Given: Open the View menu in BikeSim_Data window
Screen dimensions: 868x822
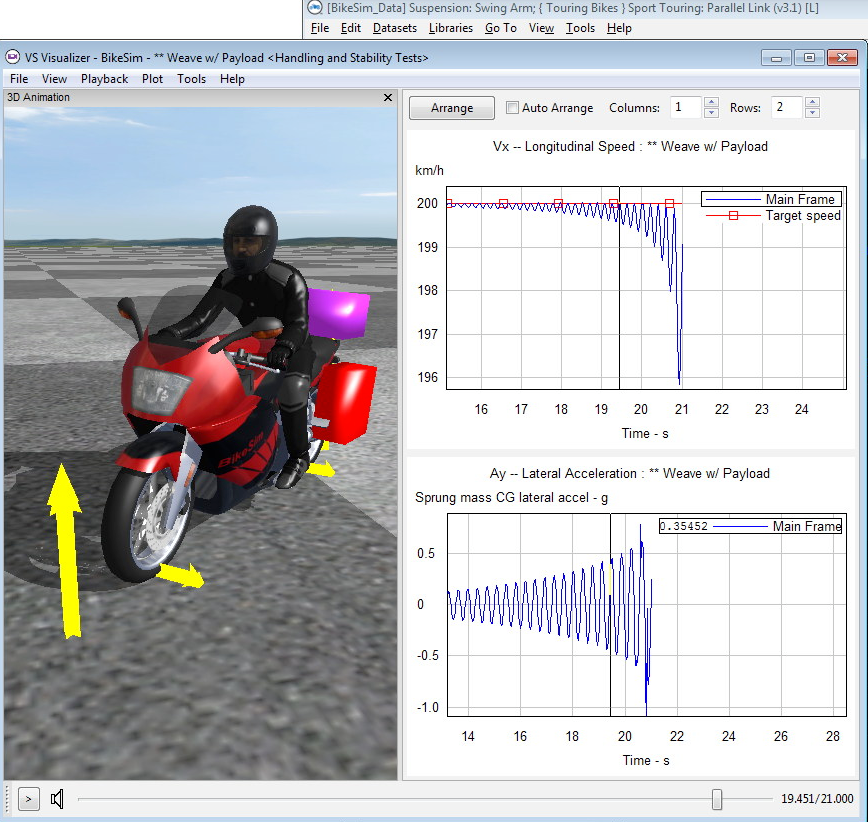Looking at the screenshot, I should (541, 28).
